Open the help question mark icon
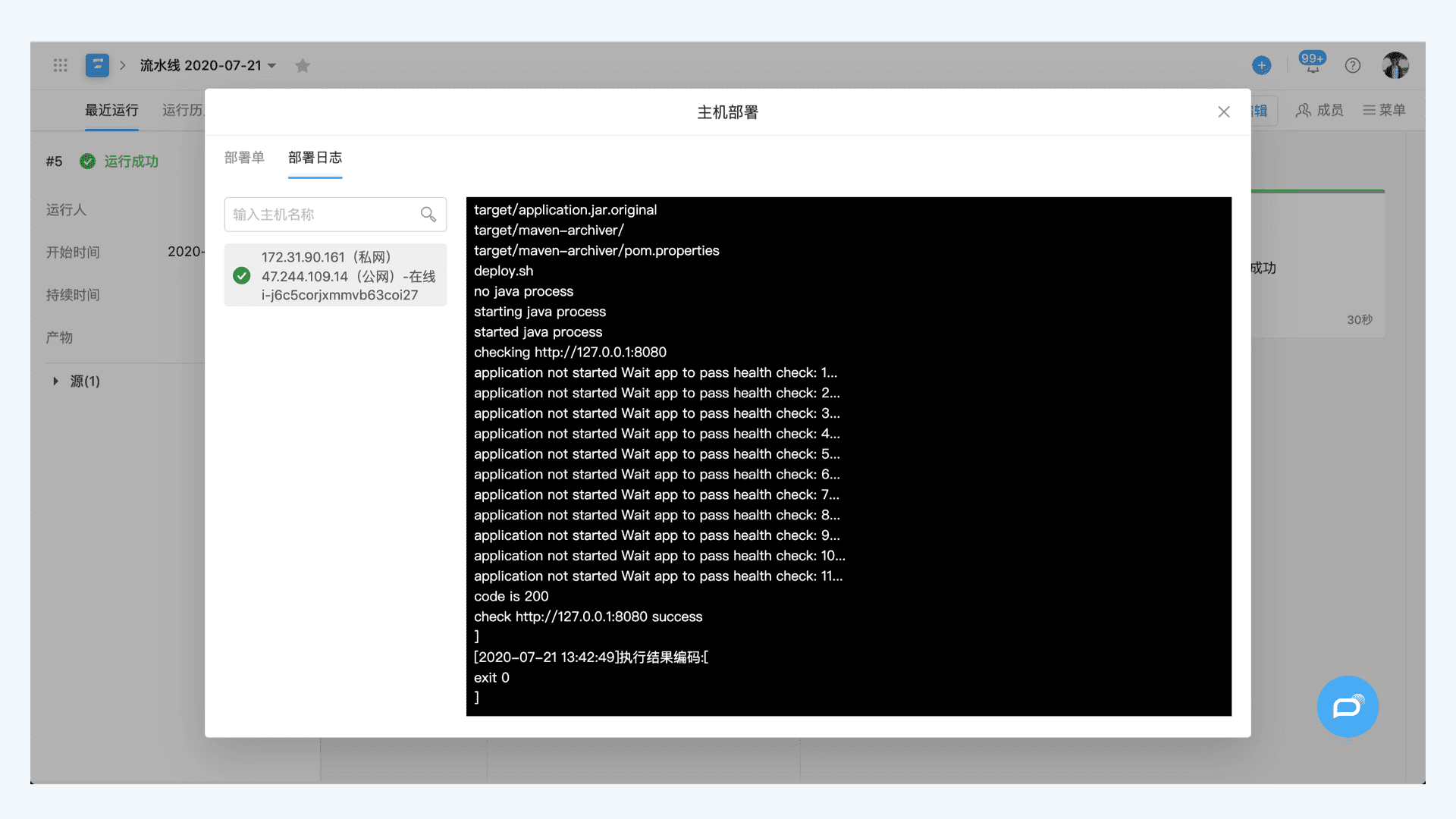 1353,66
